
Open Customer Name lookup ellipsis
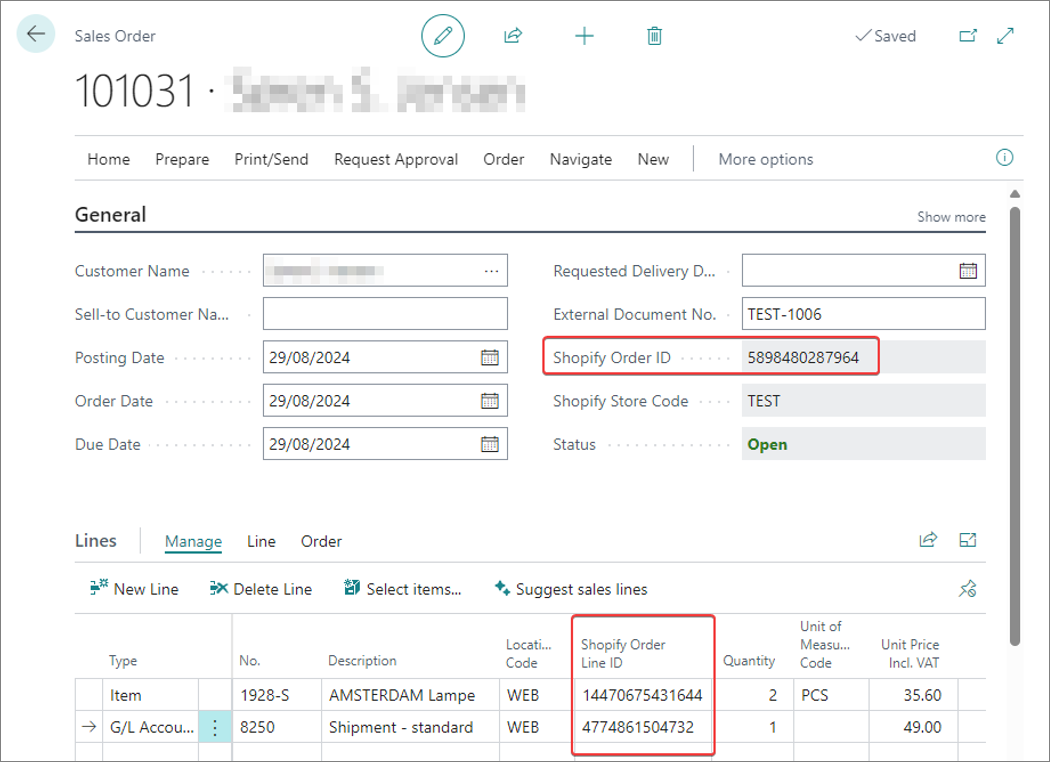492,271
